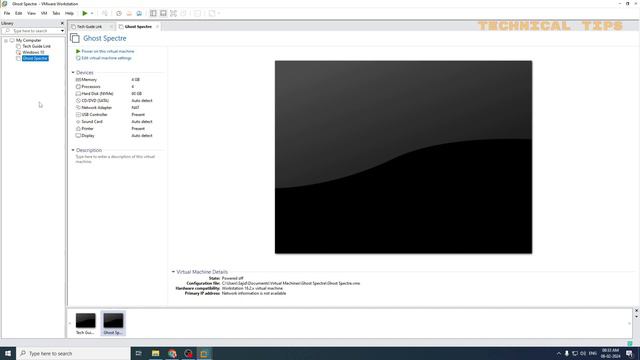
Task: Click the VMware Workstation taskbar icon
Action: click(204, 353)
